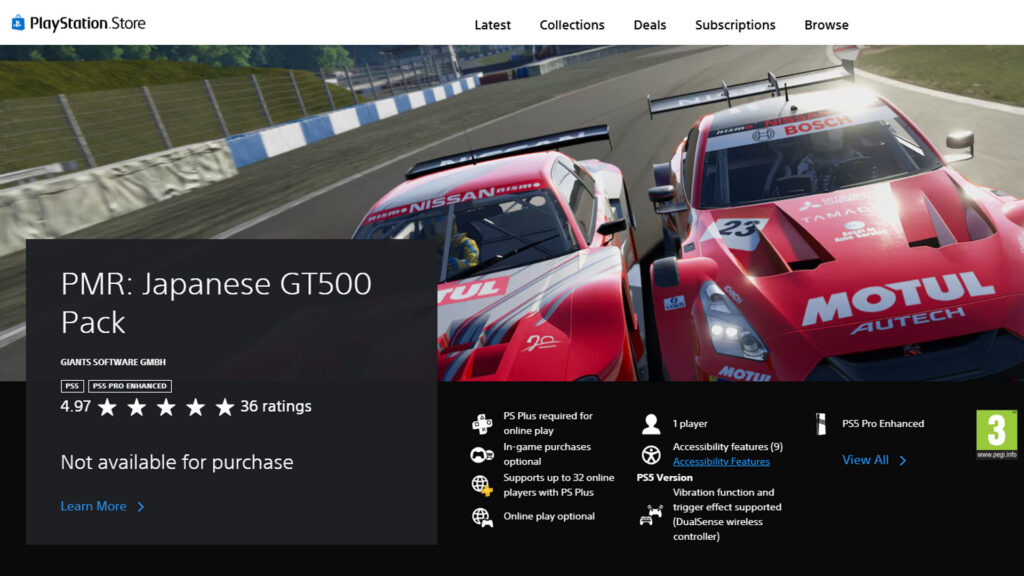Switch to the Subscriptions tab
This screenshot has width=1024, height=576.
click(x=735, y=24)
